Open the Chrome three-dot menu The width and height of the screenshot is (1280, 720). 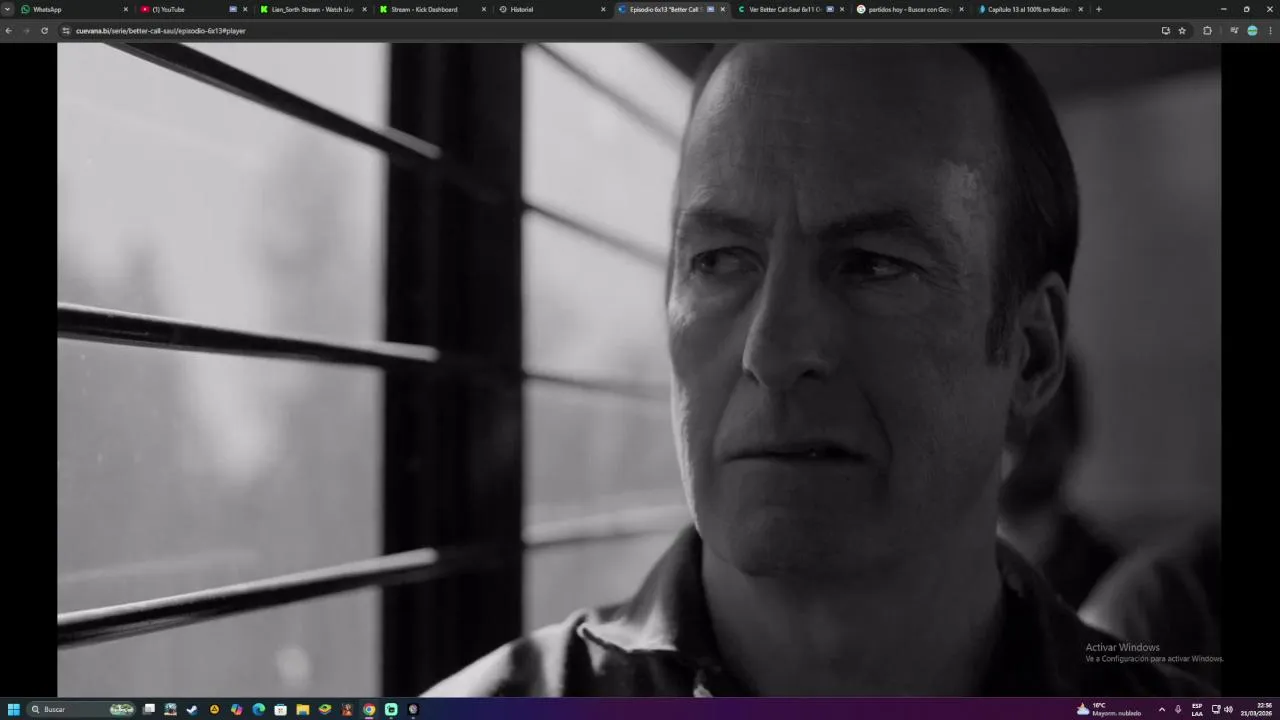tap(1270, 31)
